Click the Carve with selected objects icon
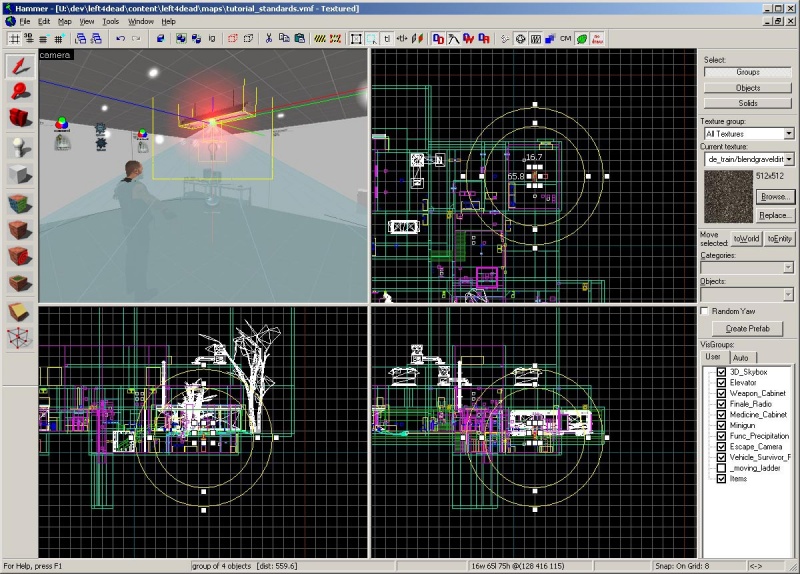The width and height of the screenshot is (800, 574). 161,39
